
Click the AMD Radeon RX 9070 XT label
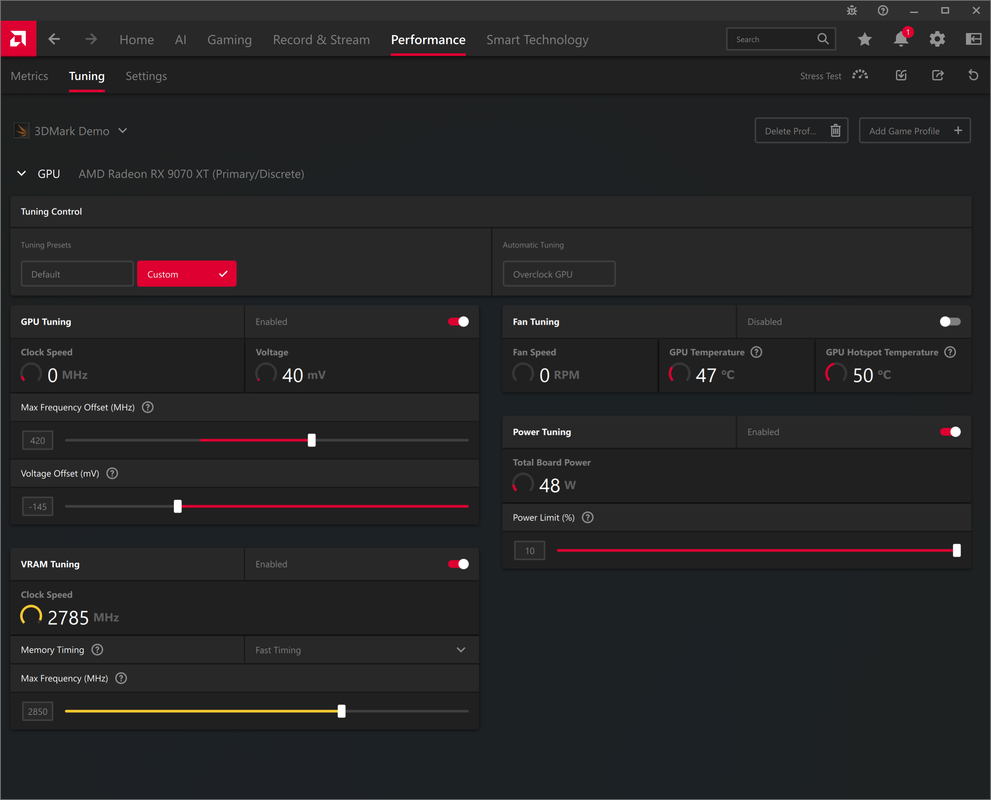[191, 174]
